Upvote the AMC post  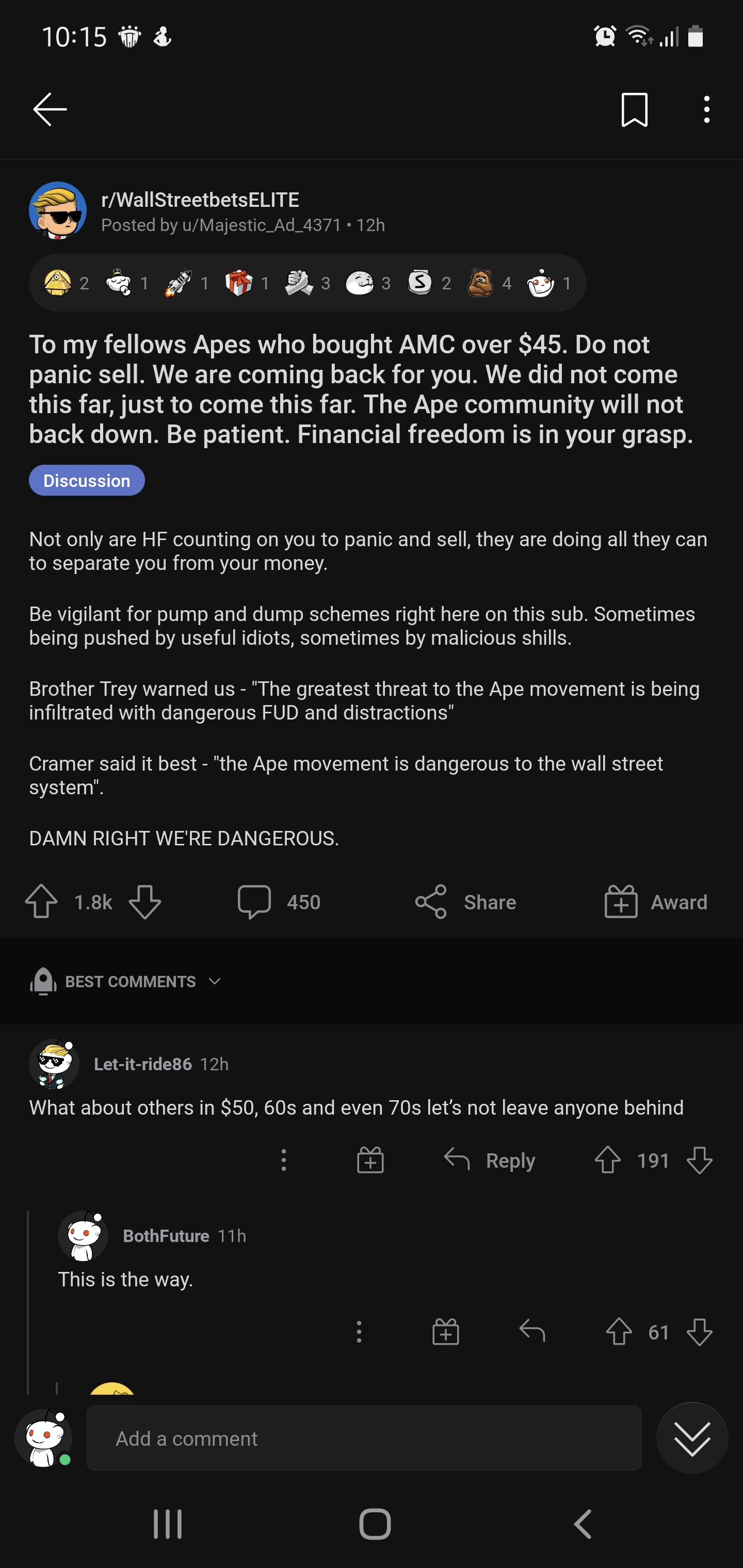point(41,902)
